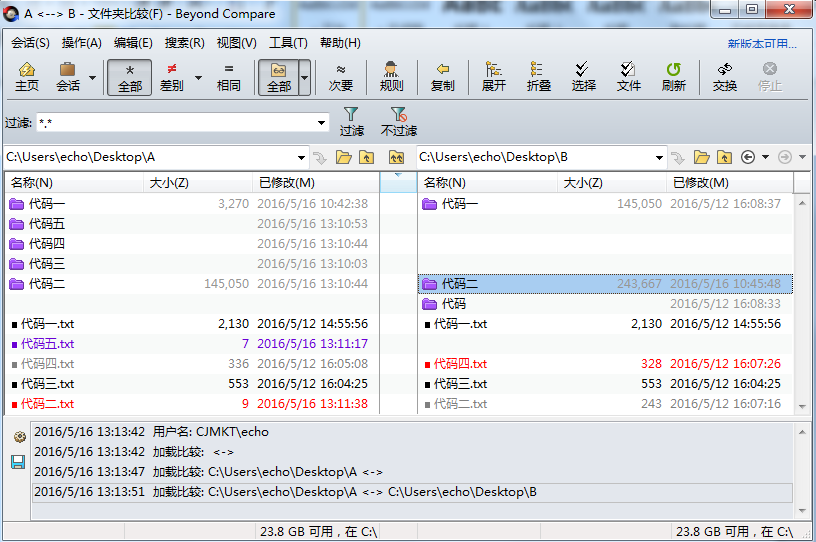Click the left path field C:\Users\echo\Desktop\A

[149, 157]
